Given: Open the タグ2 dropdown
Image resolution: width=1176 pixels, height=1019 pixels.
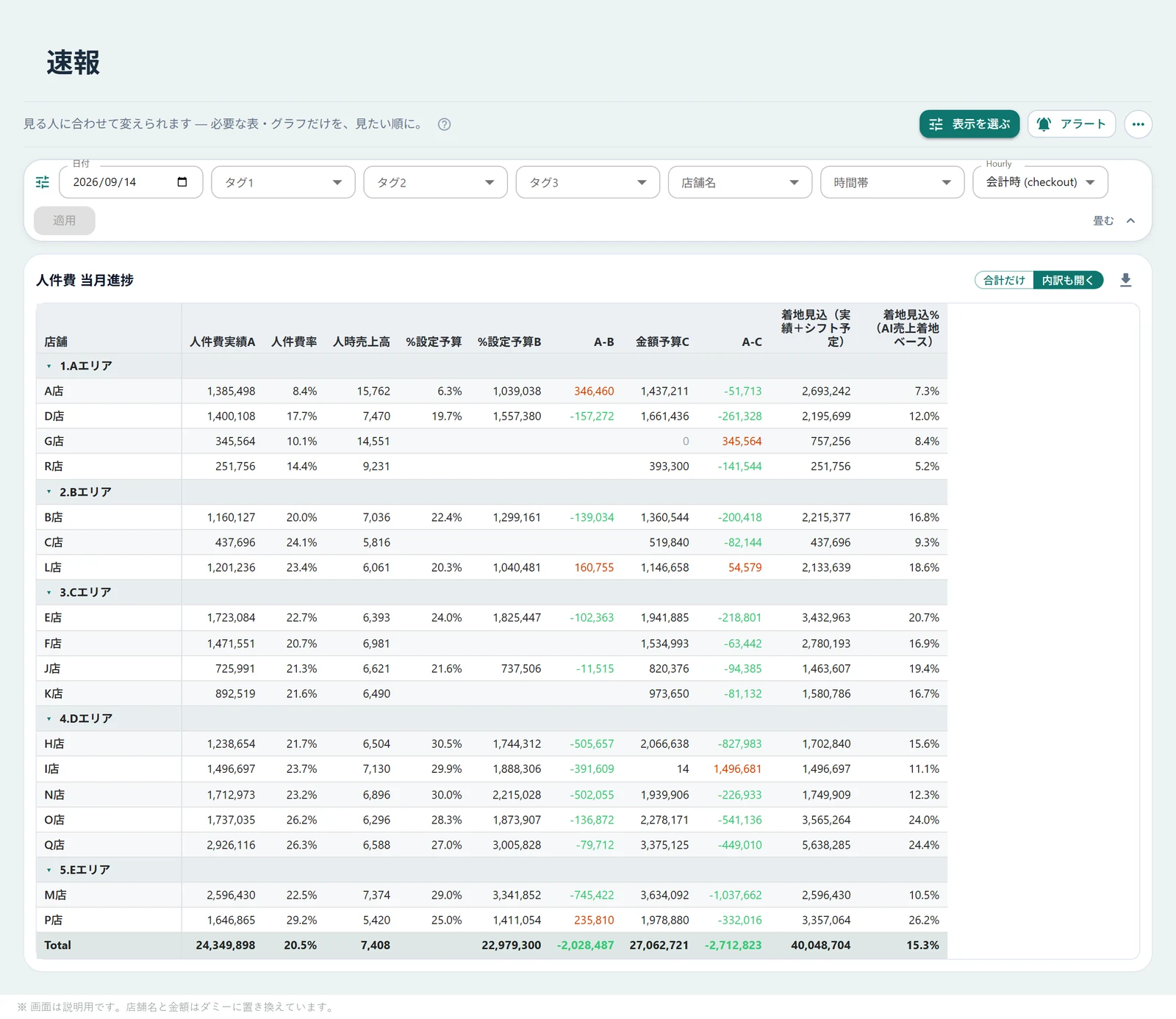Looking at the screenshot, I should click(435, 182).
